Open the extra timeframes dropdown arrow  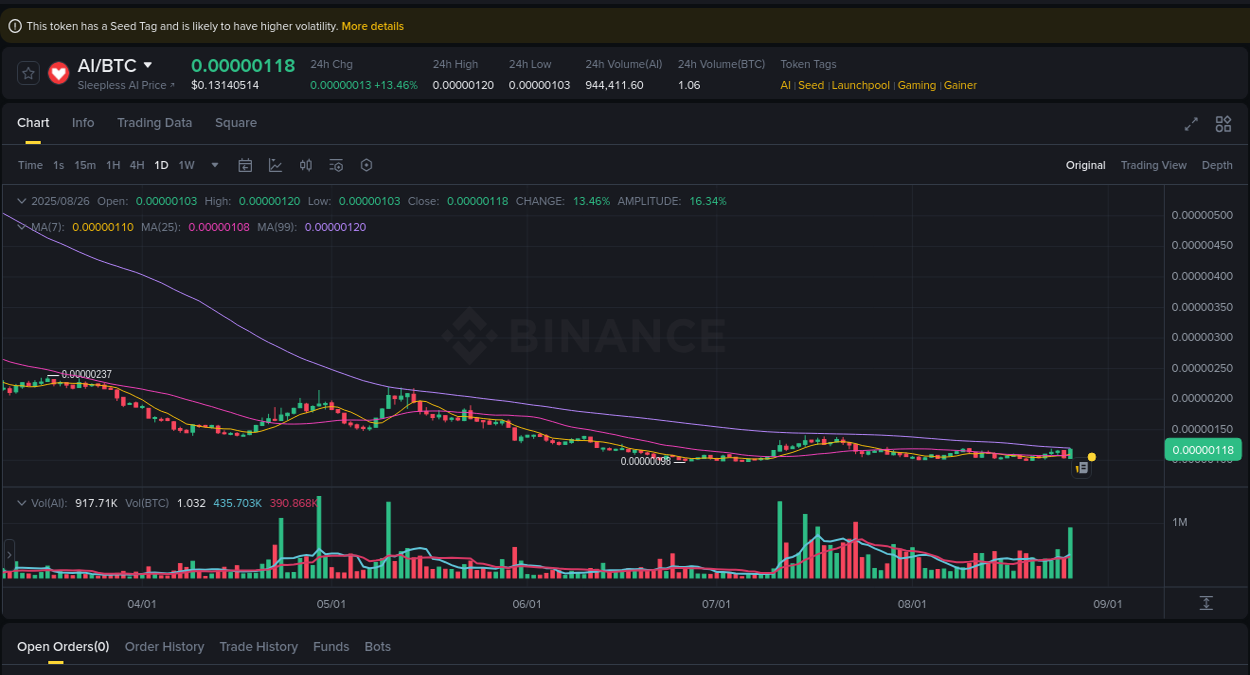tap(214, 165)
